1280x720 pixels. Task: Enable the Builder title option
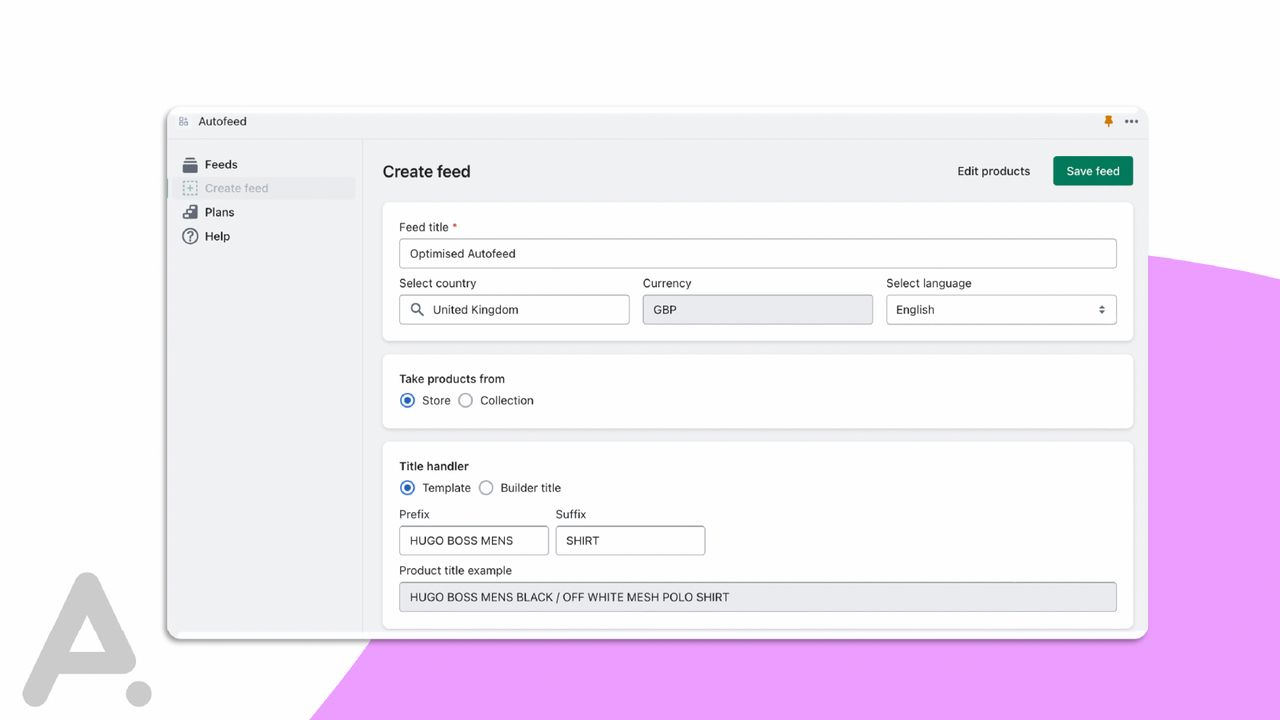pyautogui.click(x=486, y=488)
